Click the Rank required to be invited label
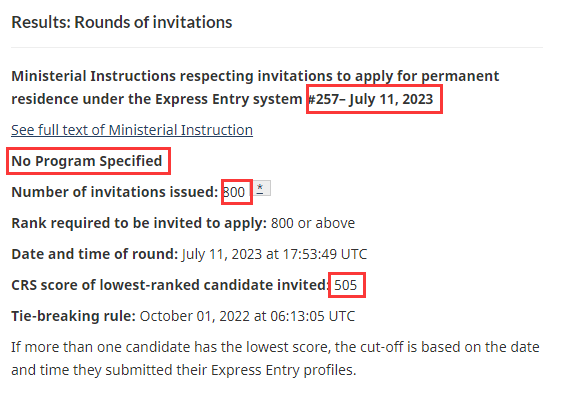This screenshot has width=569, height=402. 139,223
